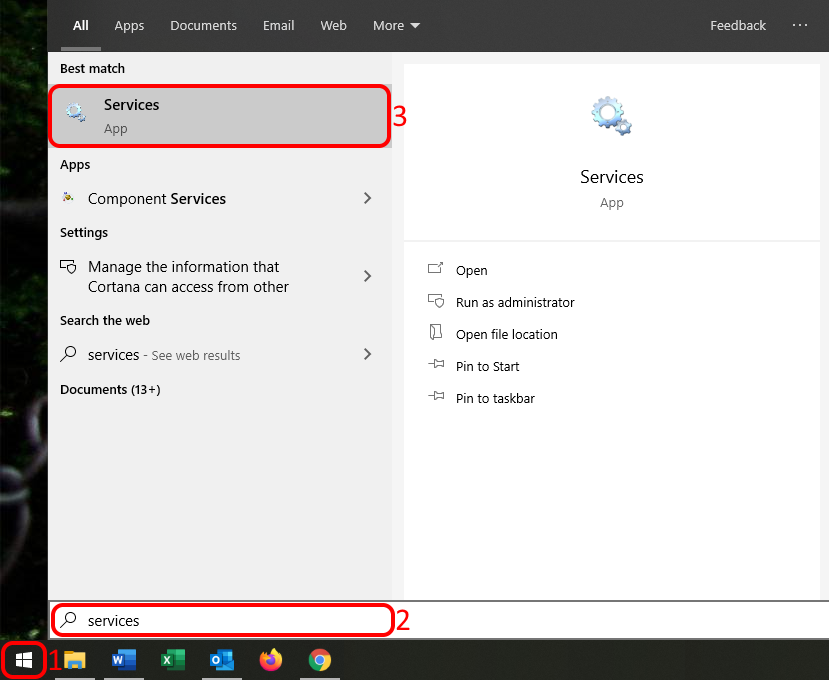
Task: Click the Cortana settings shield icon
Action: coord(68,267)
